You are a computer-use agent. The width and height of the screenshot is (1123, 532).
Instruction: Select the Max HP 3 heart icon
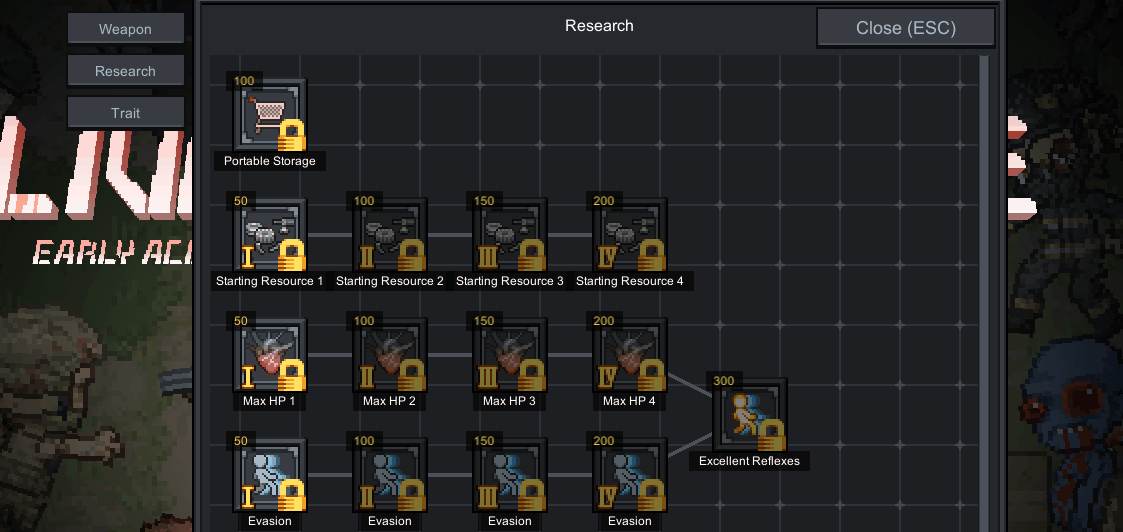pos(510,355)
